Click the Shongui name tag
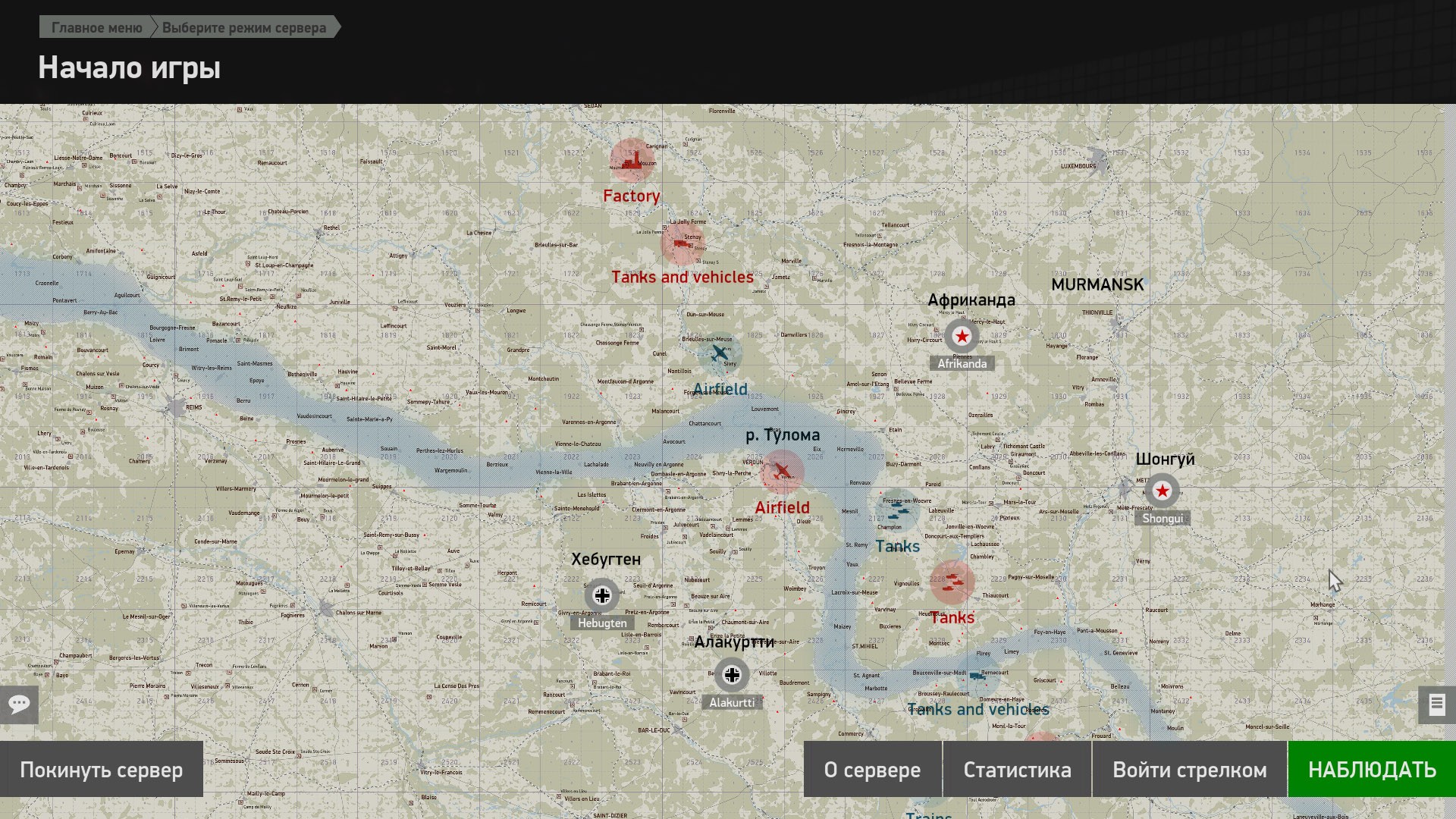This screenshot has height=819, width=1456. click(x=1163, y=519)
